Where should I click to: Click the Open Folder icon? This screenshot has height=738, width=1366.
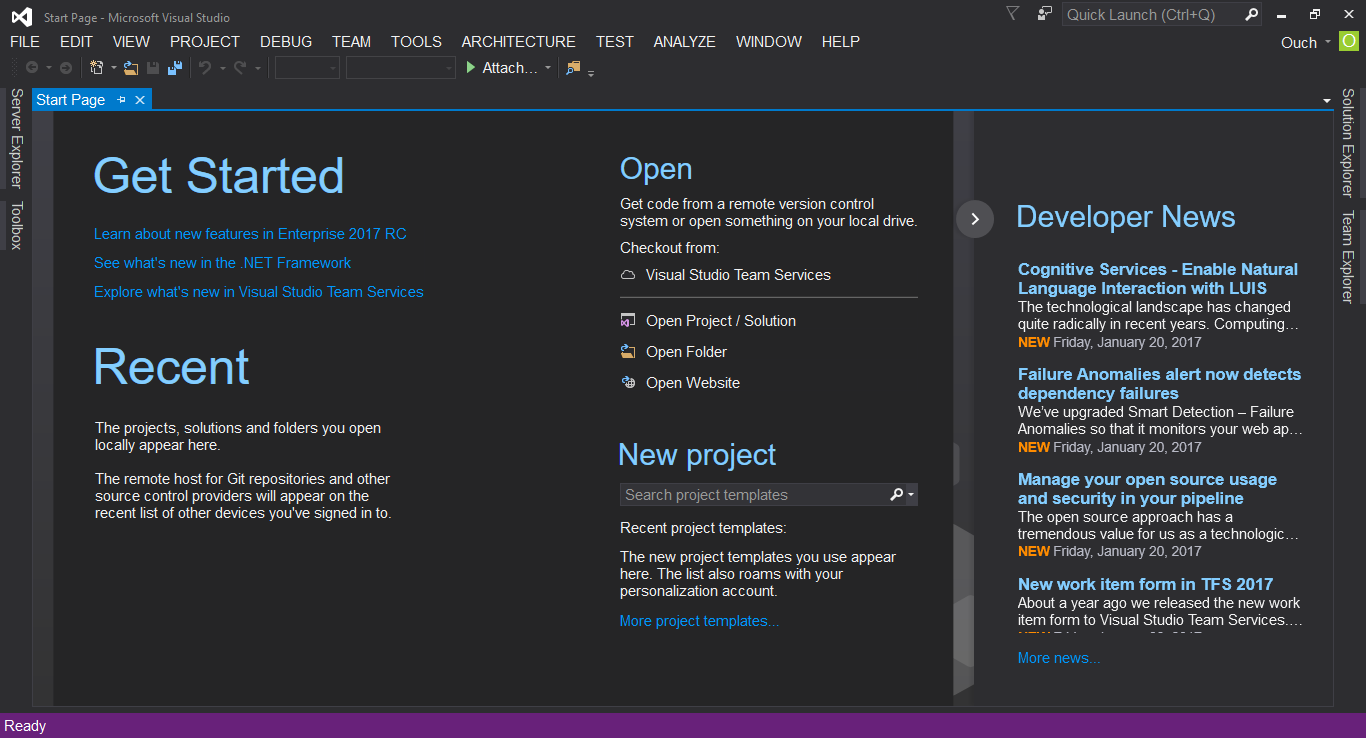628,352
